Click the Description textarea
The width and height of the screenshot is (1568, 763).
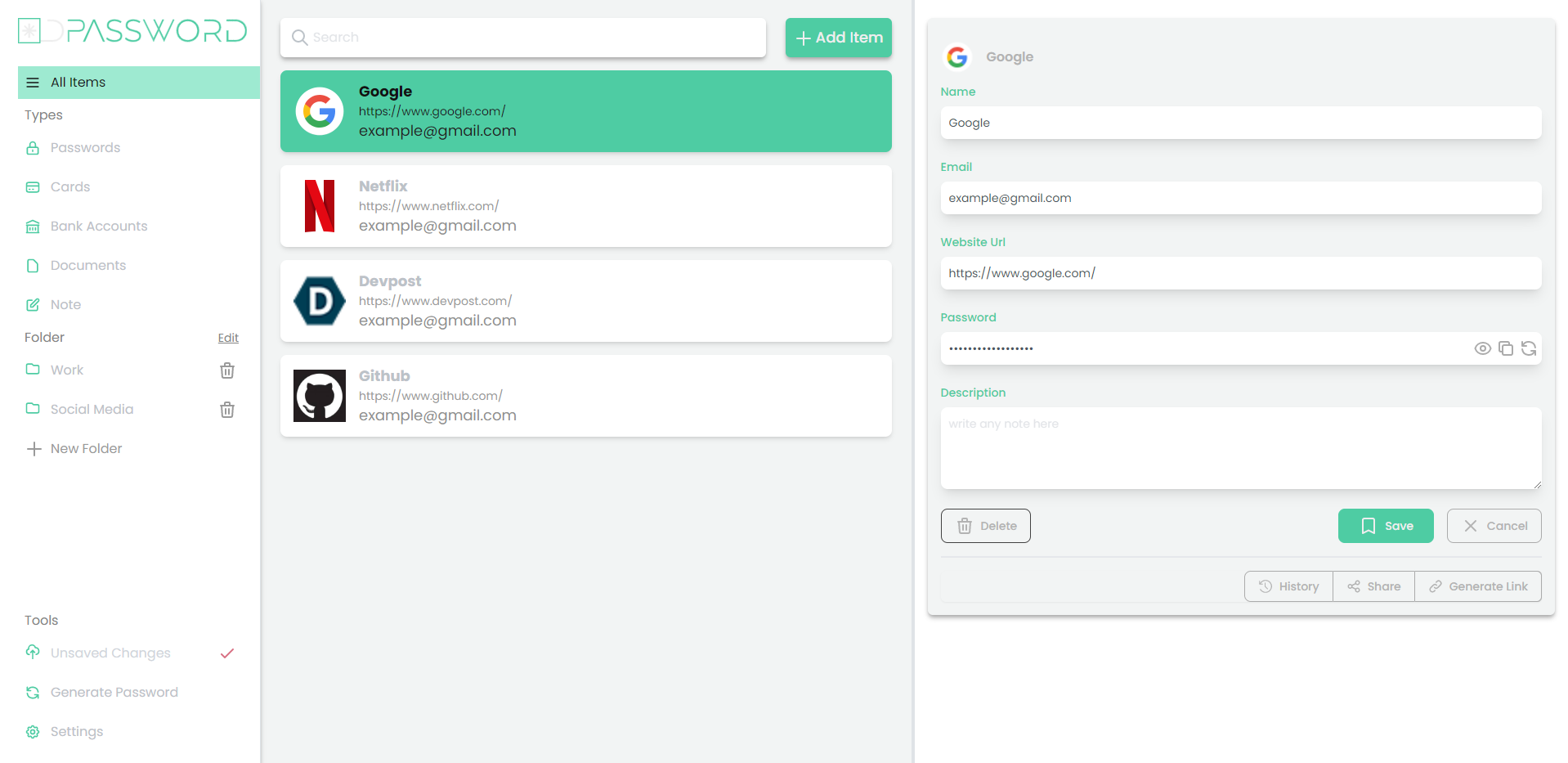pos(1241,448)
